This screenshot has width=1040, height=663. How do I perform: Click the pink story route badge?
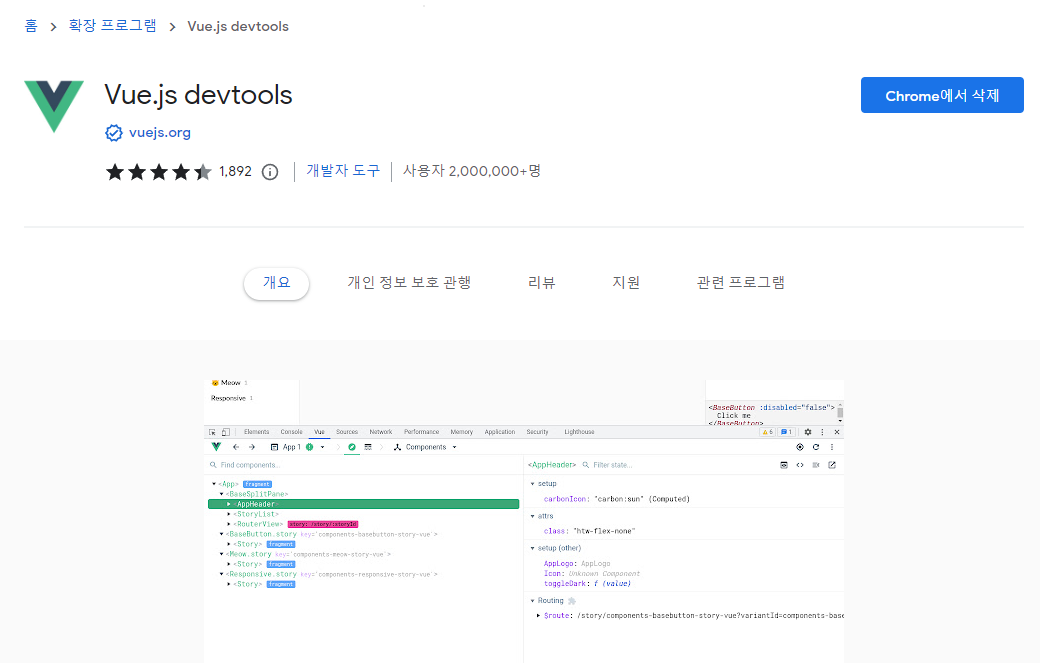pyautogui.click(x=323, y=524)
